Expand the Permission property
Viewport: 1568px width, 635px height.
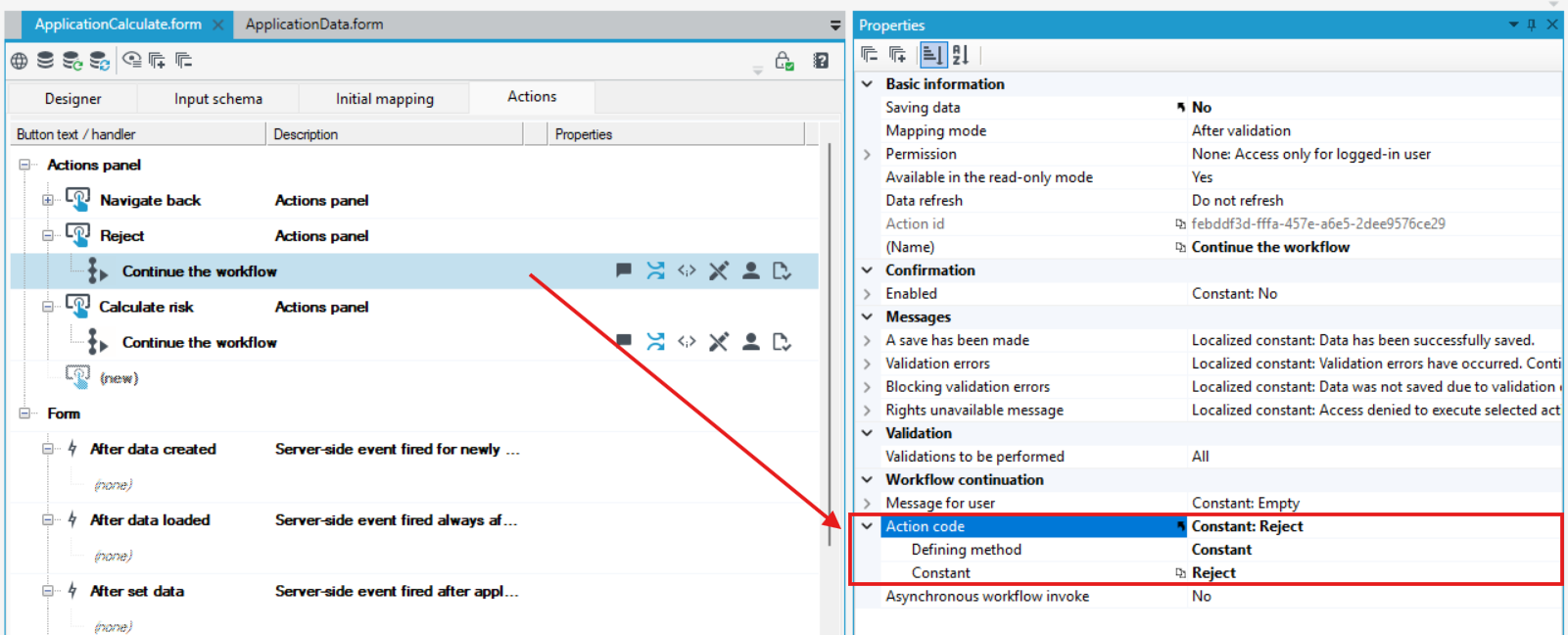coord(867,154)
